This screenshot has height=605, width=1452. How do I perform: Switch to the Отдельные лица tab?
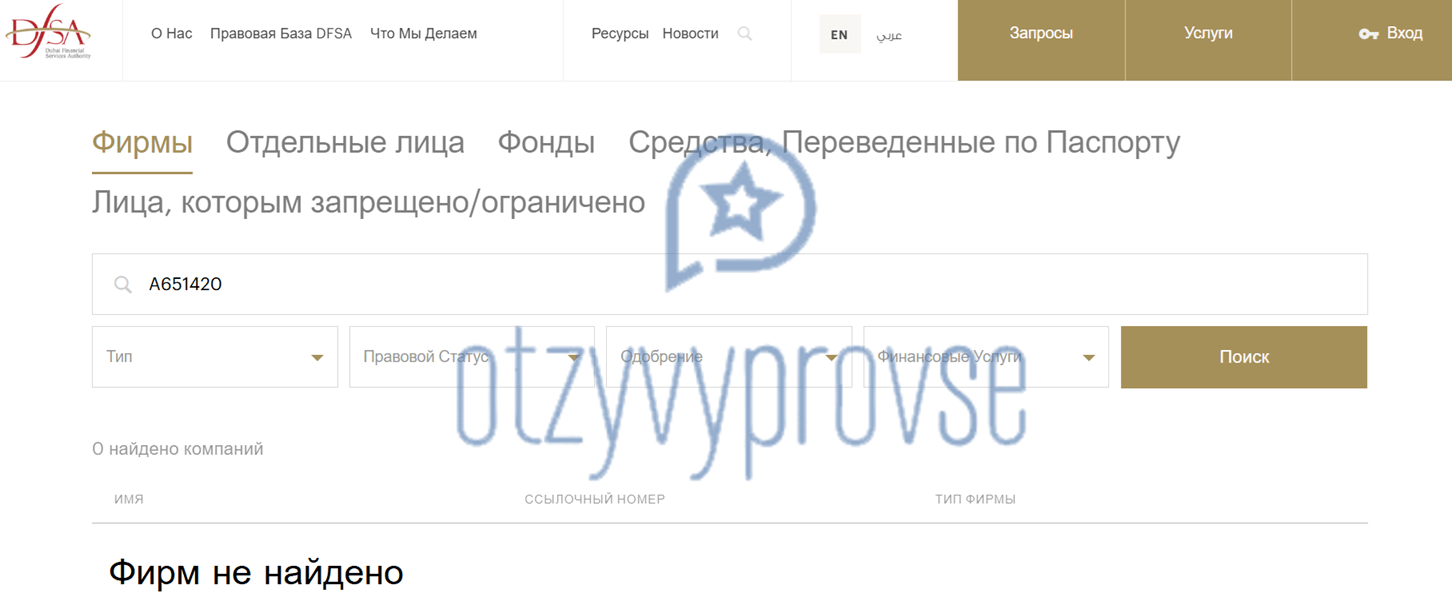(x=345, y=143)
